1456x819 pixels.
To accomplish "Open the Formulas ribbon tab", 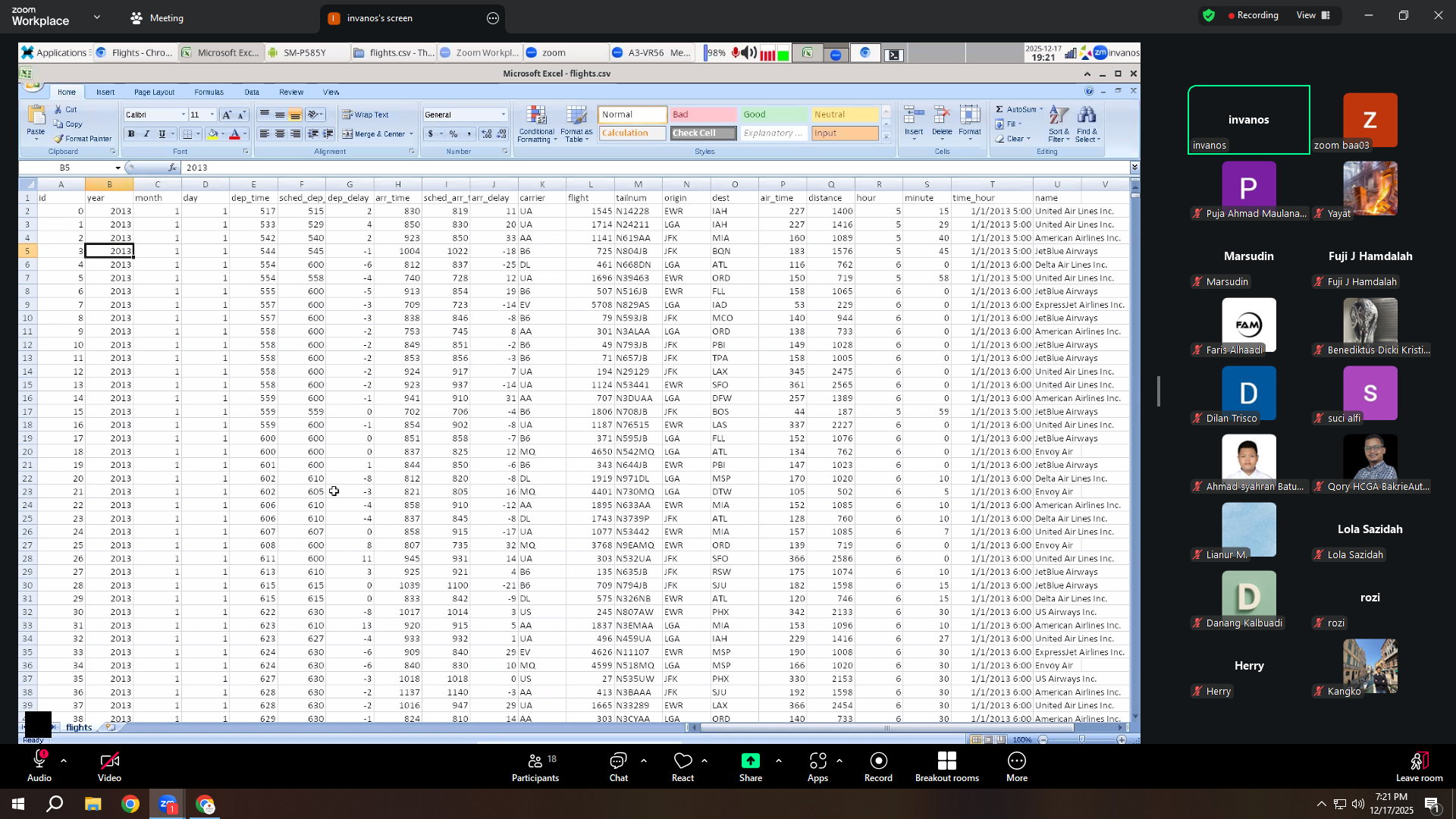I will (209, 93).
